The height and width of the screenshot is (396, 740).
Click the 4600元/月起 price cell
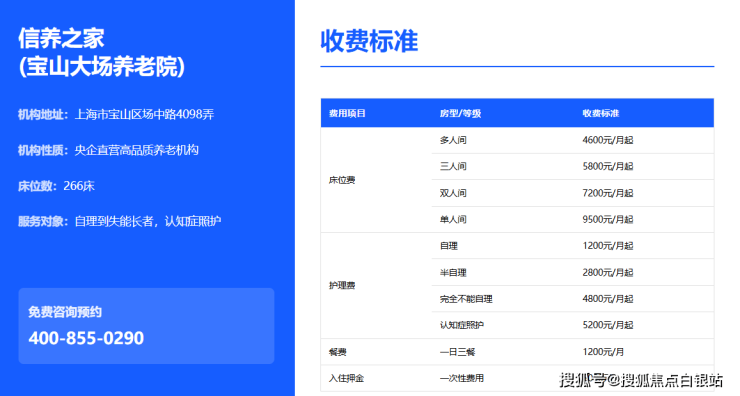pyautogui.click(x=608, y=140)
